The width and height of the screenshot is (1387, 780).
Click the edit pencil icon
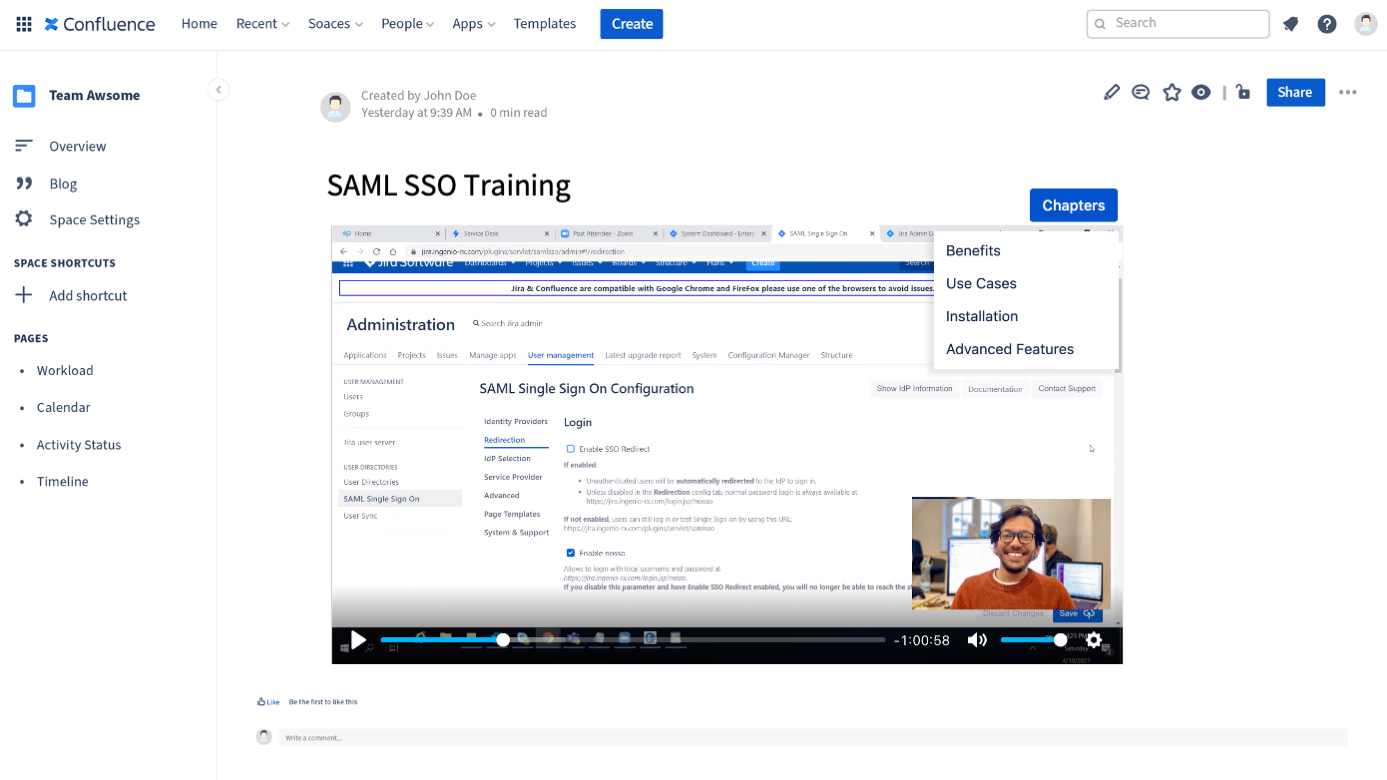click(x=1111, y=92)
